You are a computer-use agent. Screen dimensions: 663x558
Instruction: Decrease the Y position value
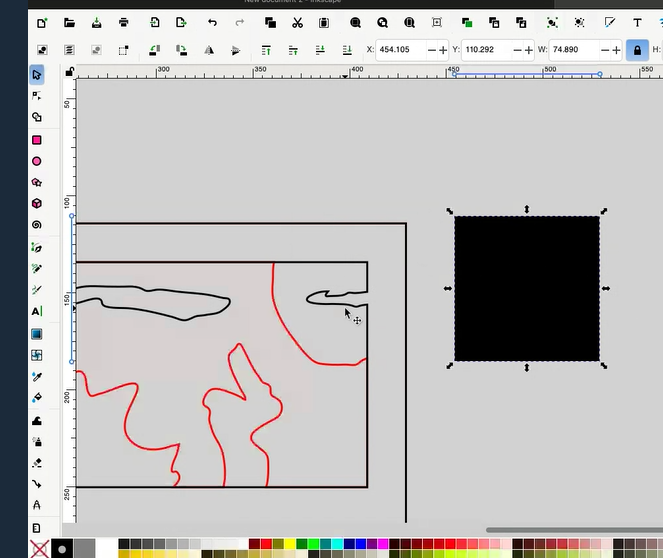[x=518, y=50]
